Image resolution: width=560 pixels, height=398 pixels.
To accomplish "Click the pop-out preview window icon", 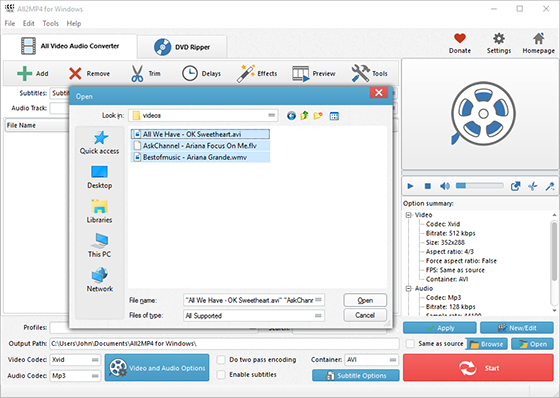I will click(x=515, y=186).
